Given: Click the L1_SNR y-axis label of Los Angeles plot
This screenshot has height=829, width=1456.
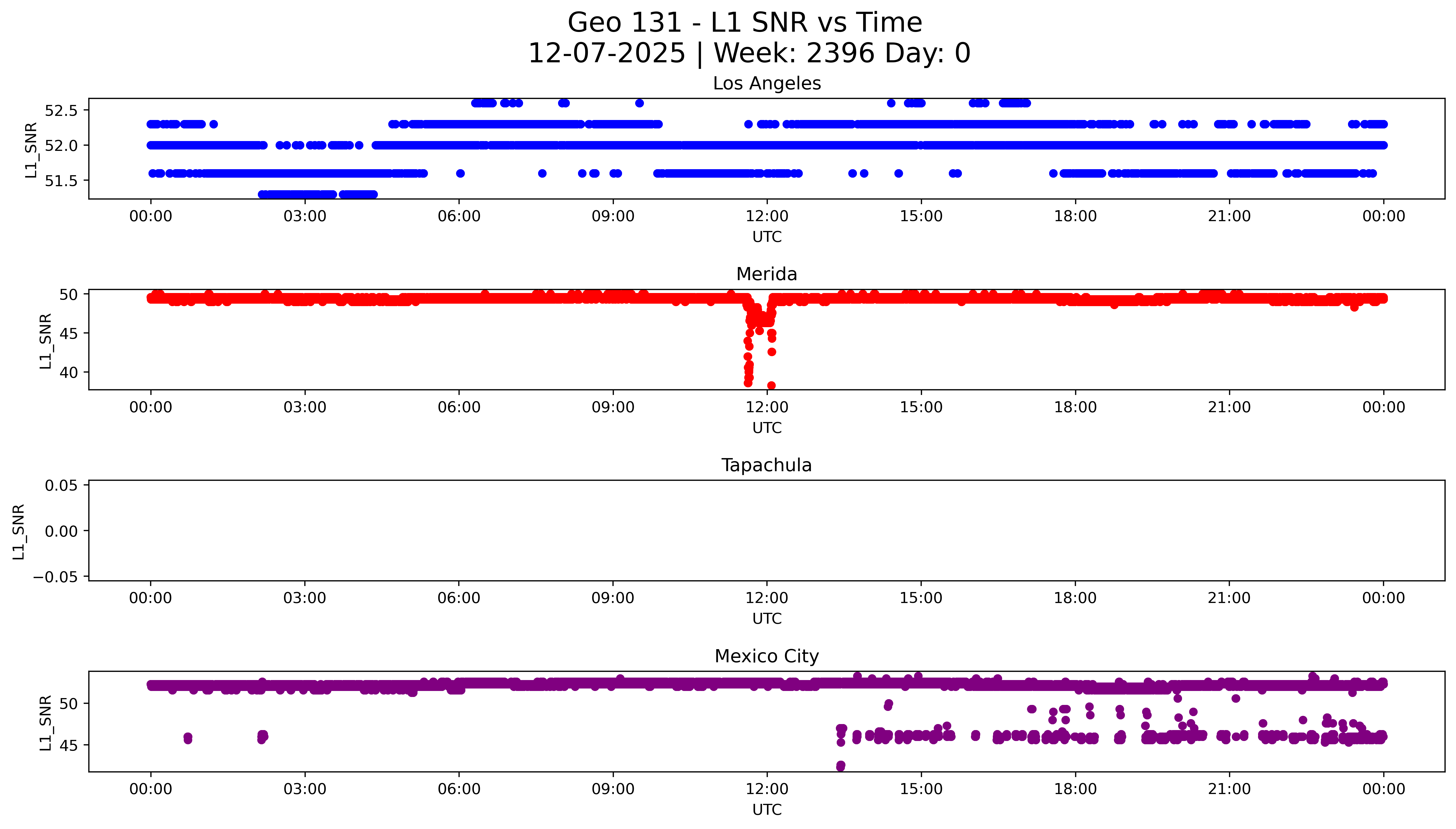Looking at the screenshot, I should pyautogui.click(x=31, y=150).
